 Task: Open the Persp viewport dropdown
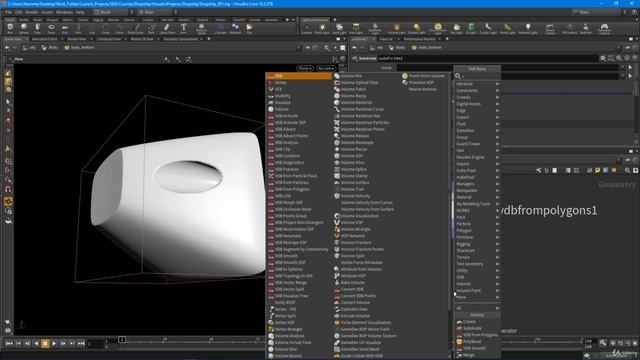pyautogui.click(x=304, y=68)
